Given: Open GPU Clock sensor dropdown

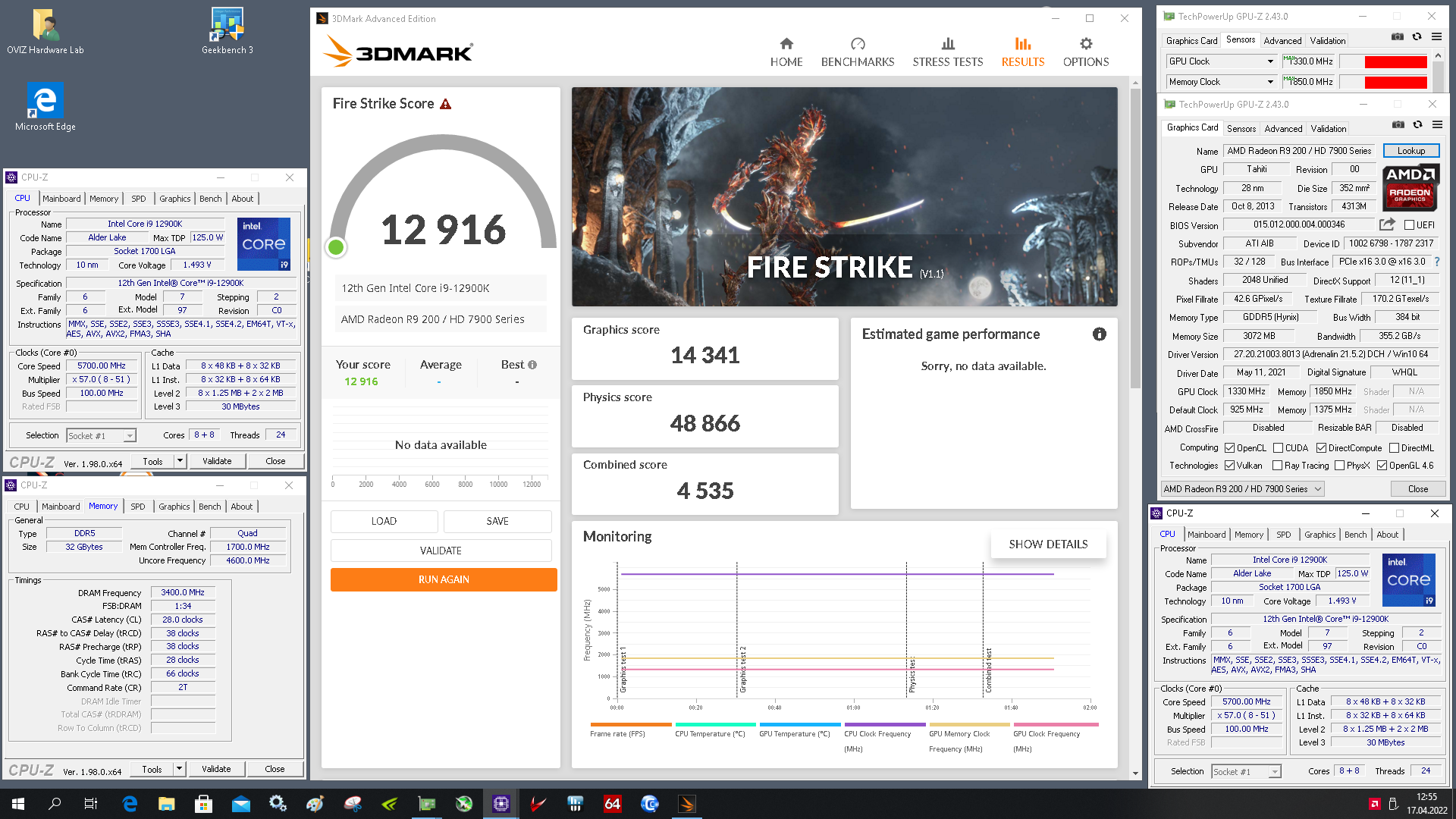Looking at the screenshot, I should [1270, 61].
